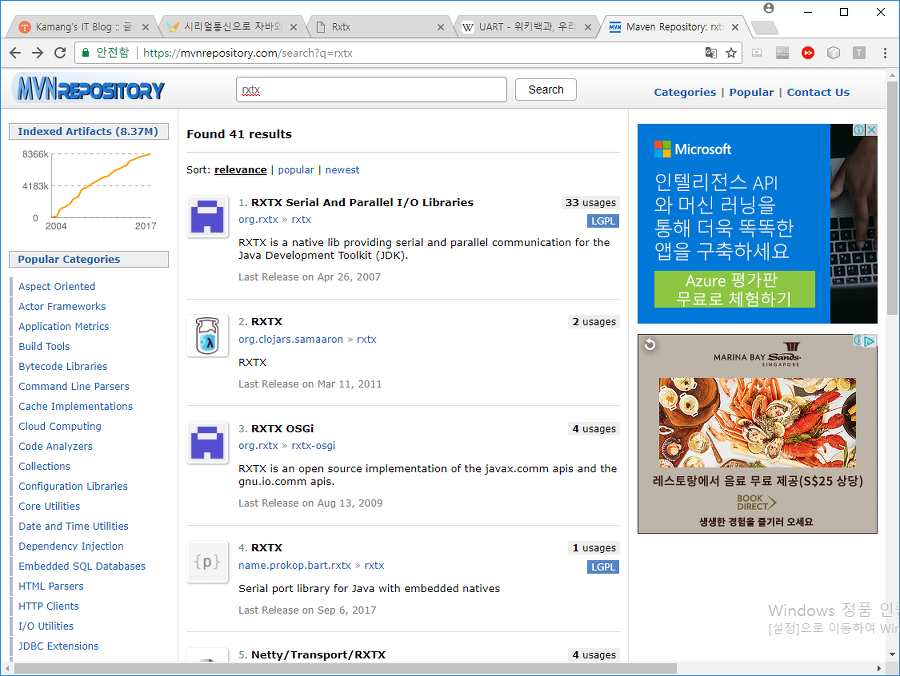Open the Contact Us link
The height and width of the screenshot is (676, 900).
(x=818, y=92)
